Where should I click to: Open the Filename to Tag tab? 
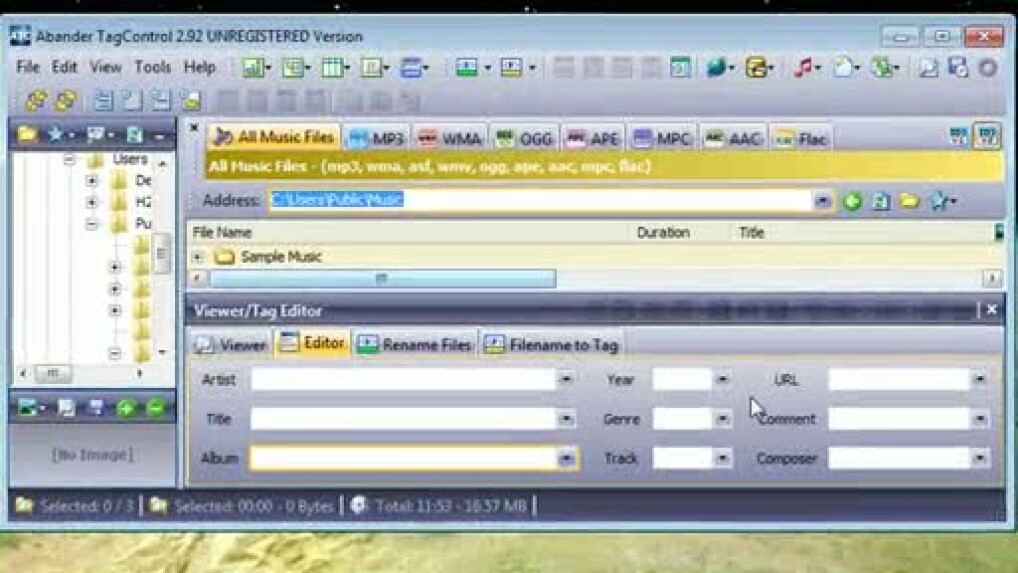coord(552,345)
